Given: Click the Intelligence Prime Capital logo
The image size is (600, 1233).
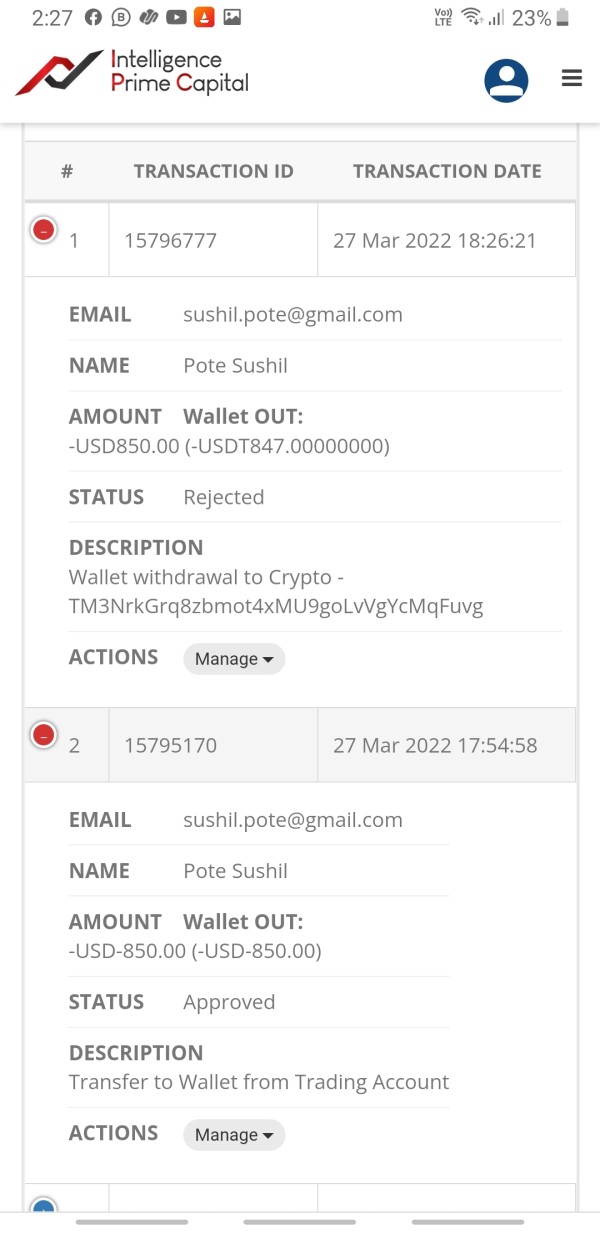Looking at the screenshot, I should point(133,73).
